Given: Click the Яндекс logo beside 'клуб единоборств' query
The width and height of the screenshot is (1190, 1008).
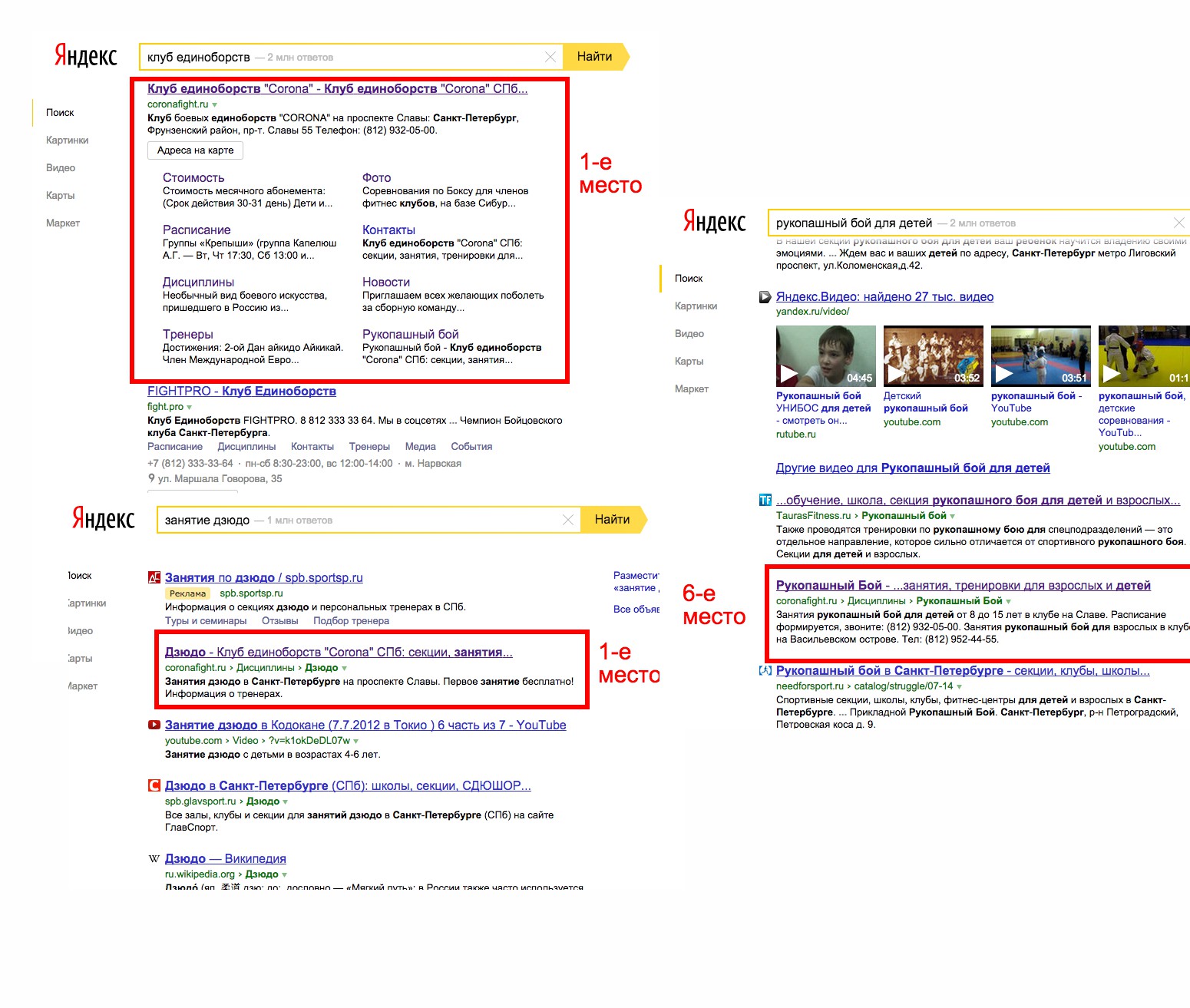Looking at the screenshot, I should (85, 56).
